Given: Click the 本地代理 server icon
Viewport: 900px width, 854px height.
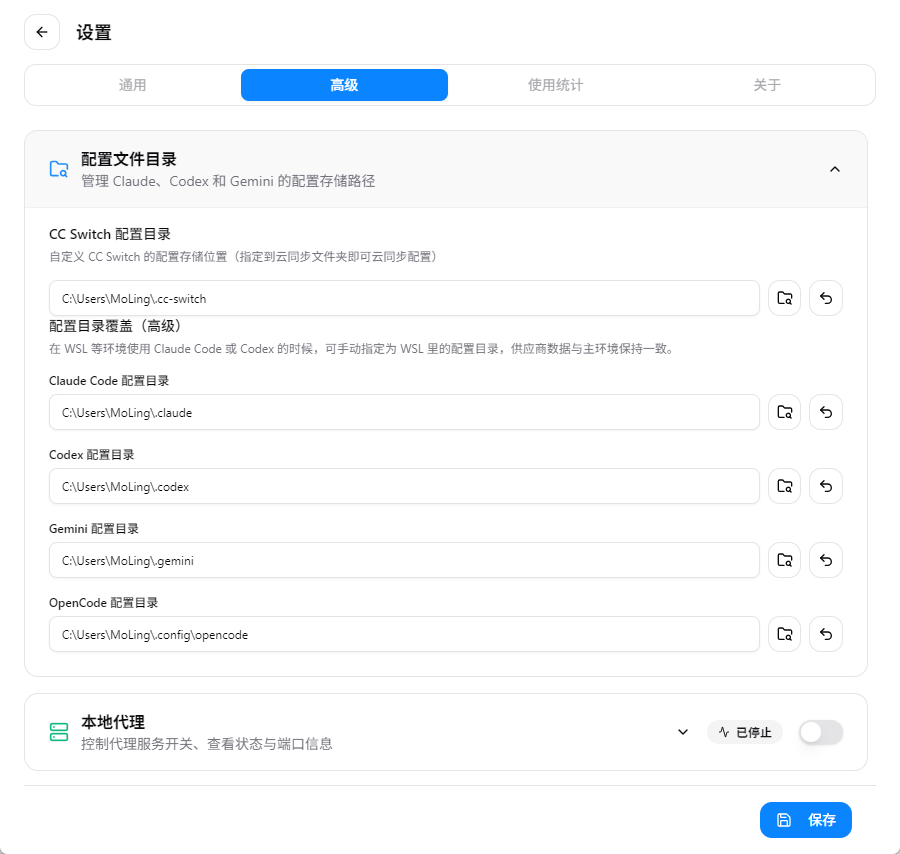Looking at the screenshot, I should pyautogui.click(x=59, y=732).
